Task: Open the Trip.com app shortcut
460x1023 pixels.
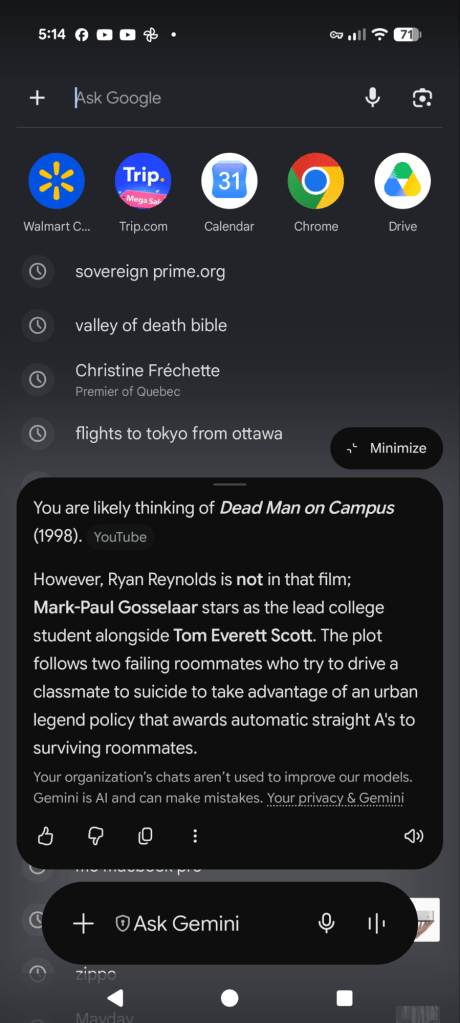Action: 143,181
